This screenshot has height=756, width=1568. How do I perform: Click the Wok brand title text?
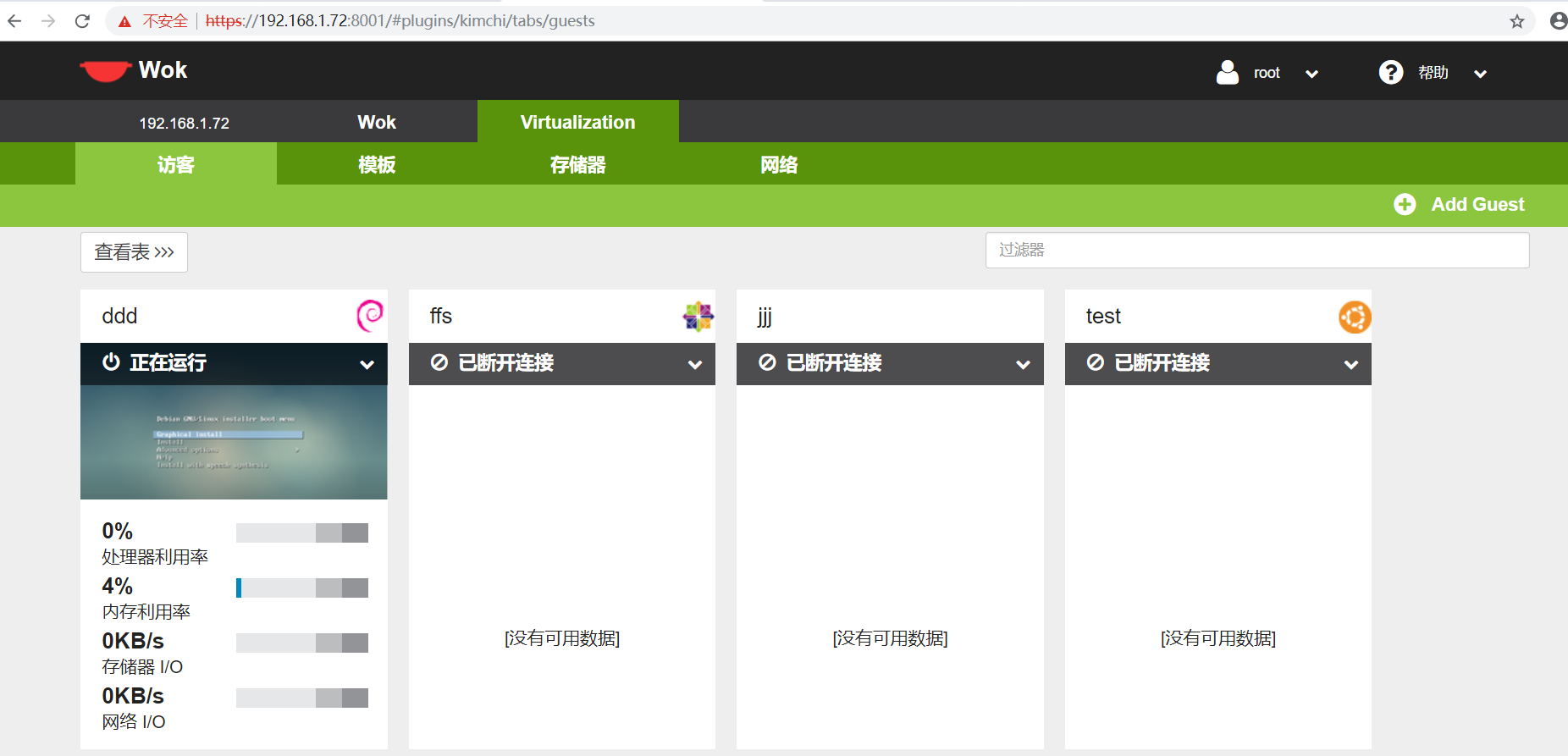[163, 70]
